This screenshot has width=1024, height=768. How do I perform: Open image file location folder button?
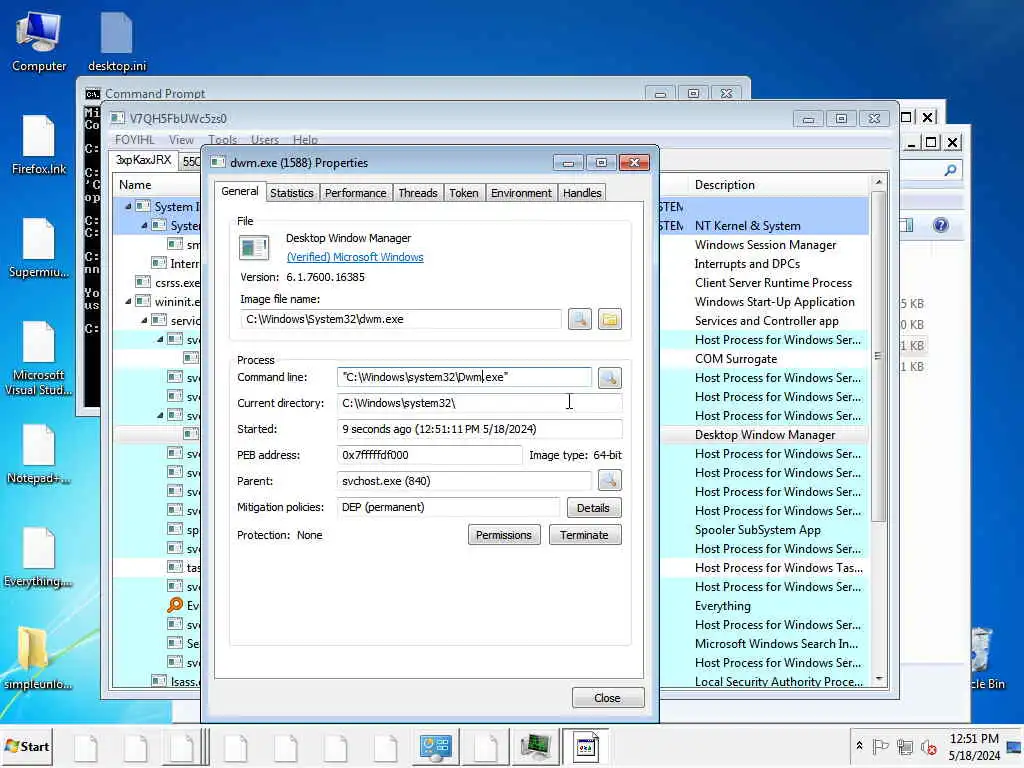tap(609, 319)
